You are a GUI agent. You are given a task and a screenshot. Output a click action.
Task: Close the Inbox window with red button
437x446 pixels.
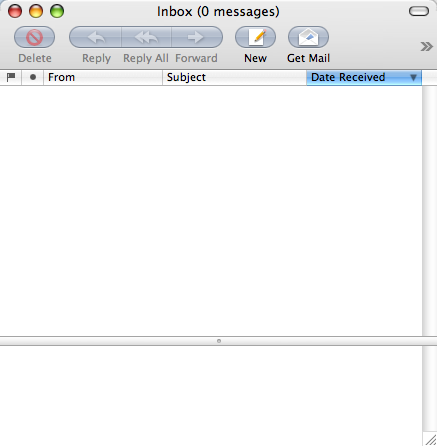tap(15, 11)
